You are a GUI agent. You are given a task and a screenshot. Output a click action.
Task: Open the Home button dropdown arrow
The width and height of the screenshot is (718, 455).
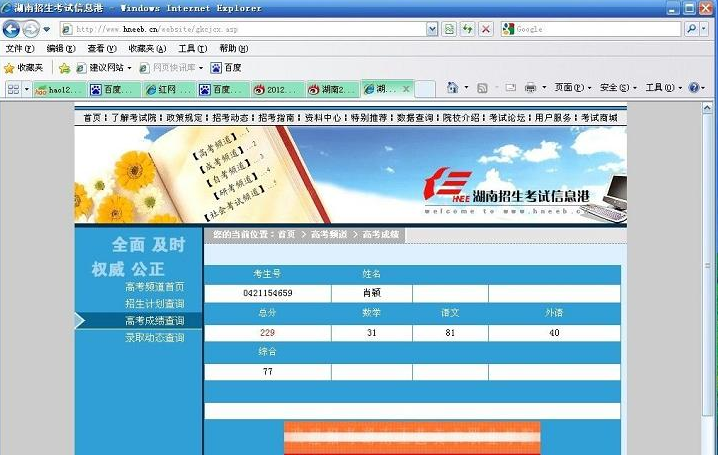pos(466,87)
